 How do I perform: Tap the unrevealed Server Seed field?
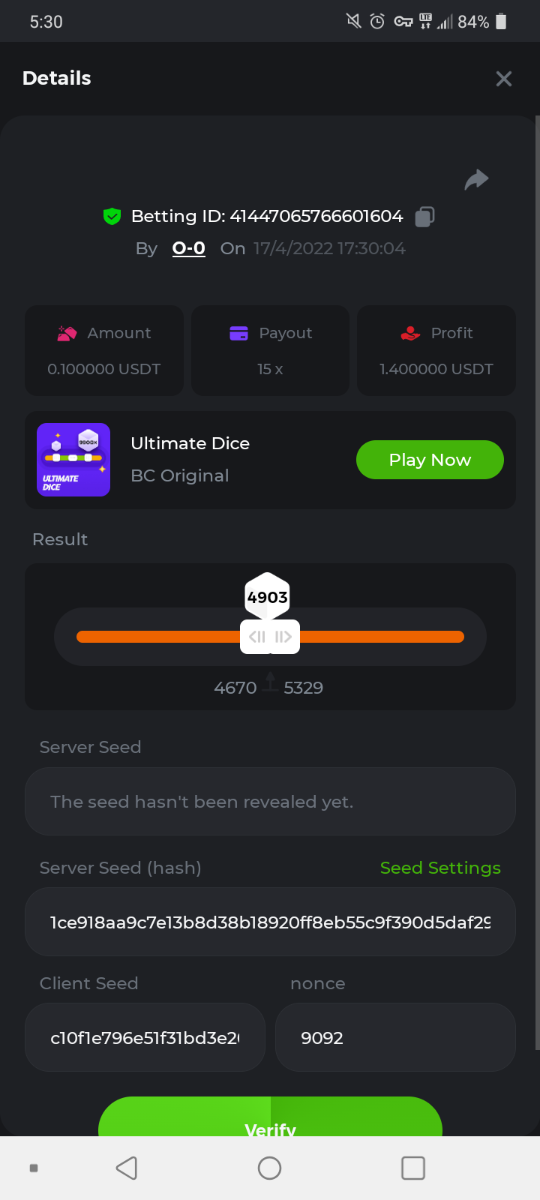270,801
